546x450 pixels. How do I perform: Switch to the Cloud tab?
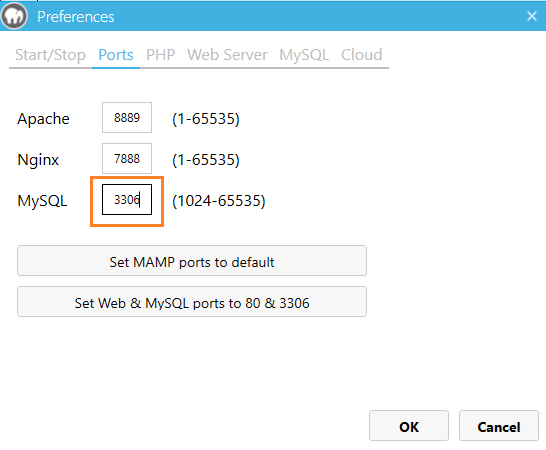coord(361,55)
